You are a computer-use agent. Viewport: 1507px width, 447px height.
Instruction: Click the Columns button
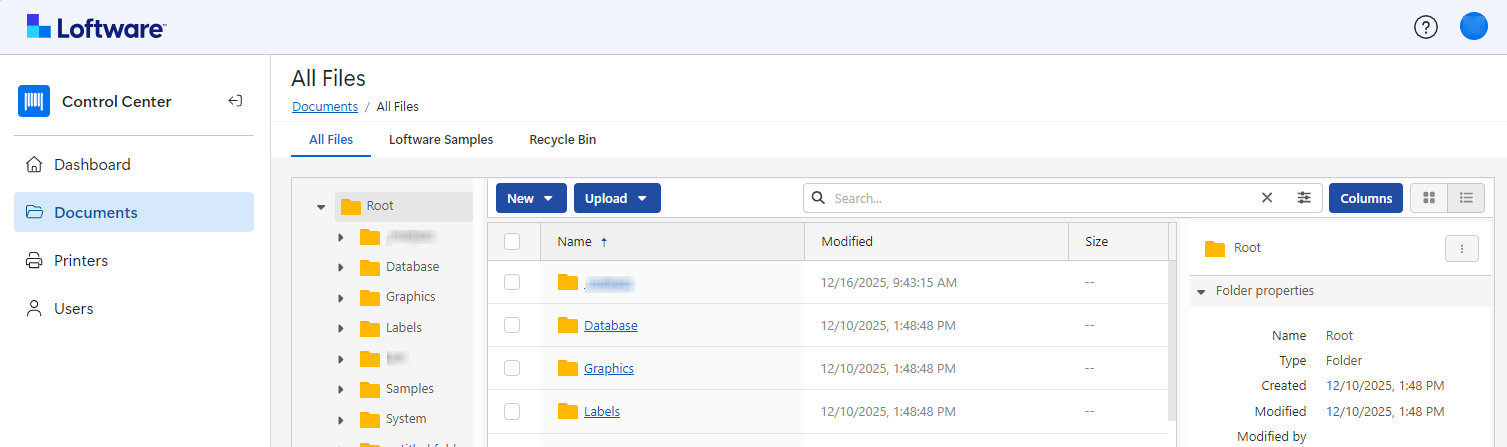pyautogui.click(x=1365, y=198)
